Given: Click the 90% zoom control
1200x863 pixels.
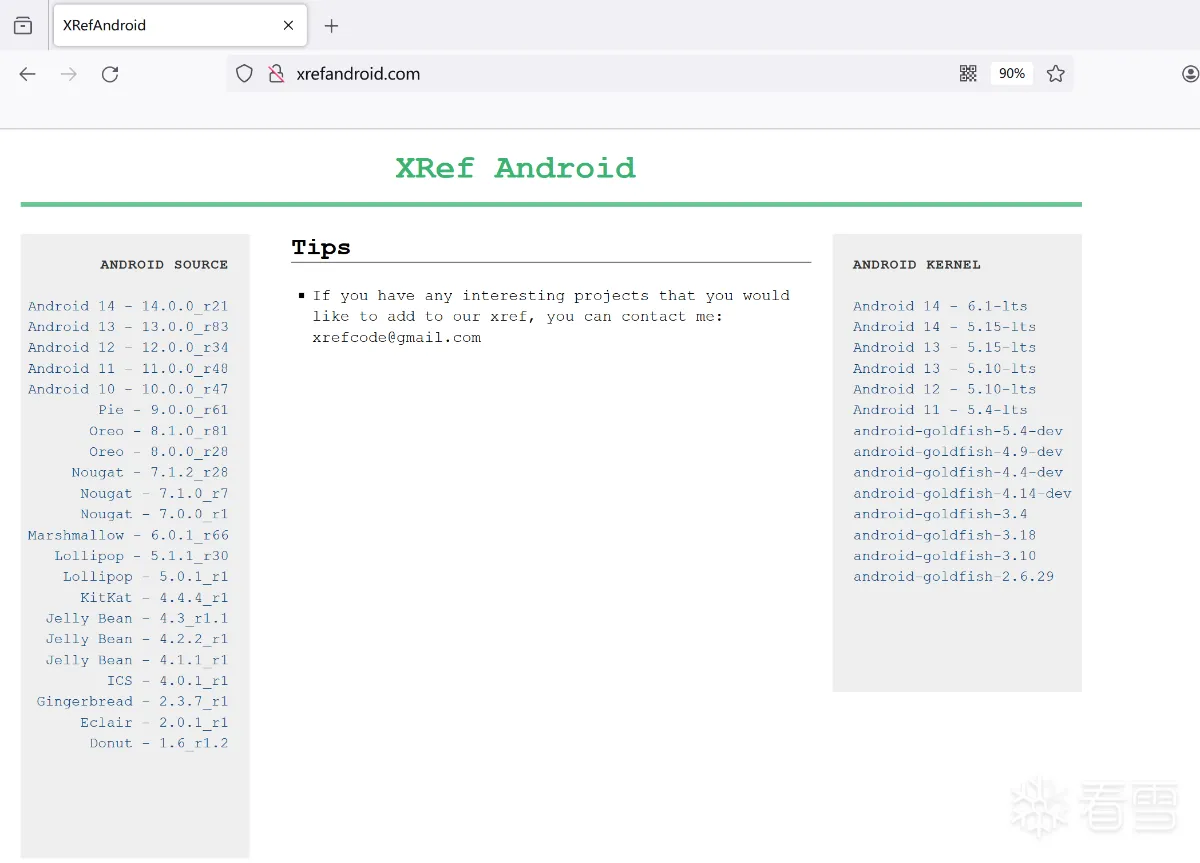Looking at the screenshot, I should [x=1011, y=73].
